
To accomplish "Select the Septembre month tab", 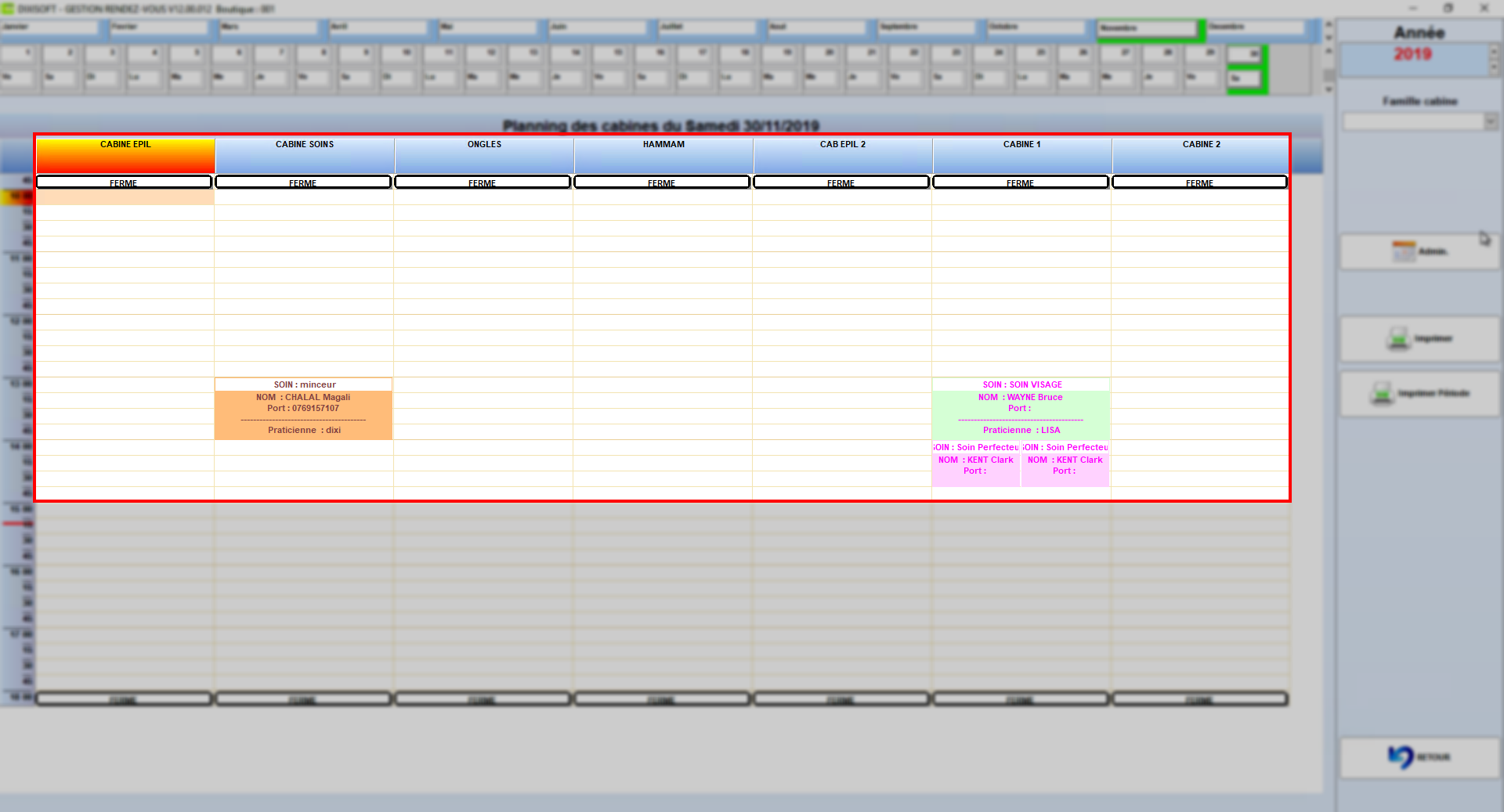I will (x=927, y=27).
